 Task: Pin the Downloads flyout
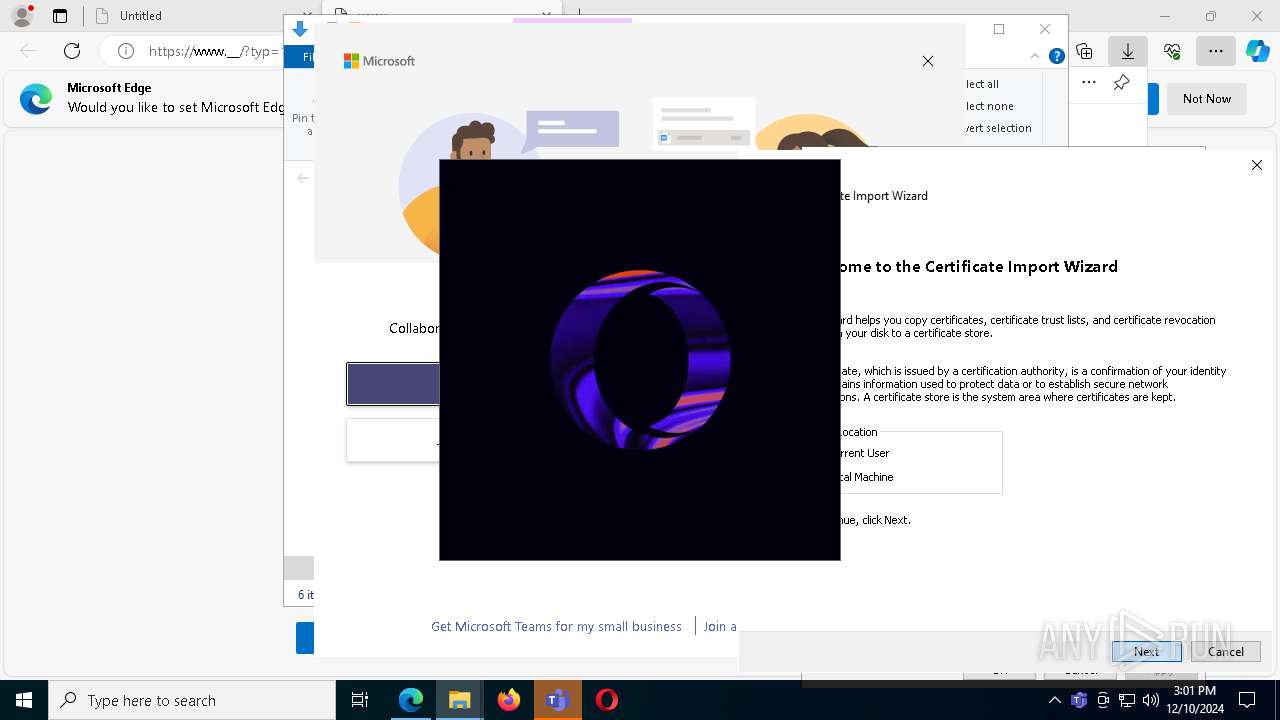click(x=1122, y=83)
